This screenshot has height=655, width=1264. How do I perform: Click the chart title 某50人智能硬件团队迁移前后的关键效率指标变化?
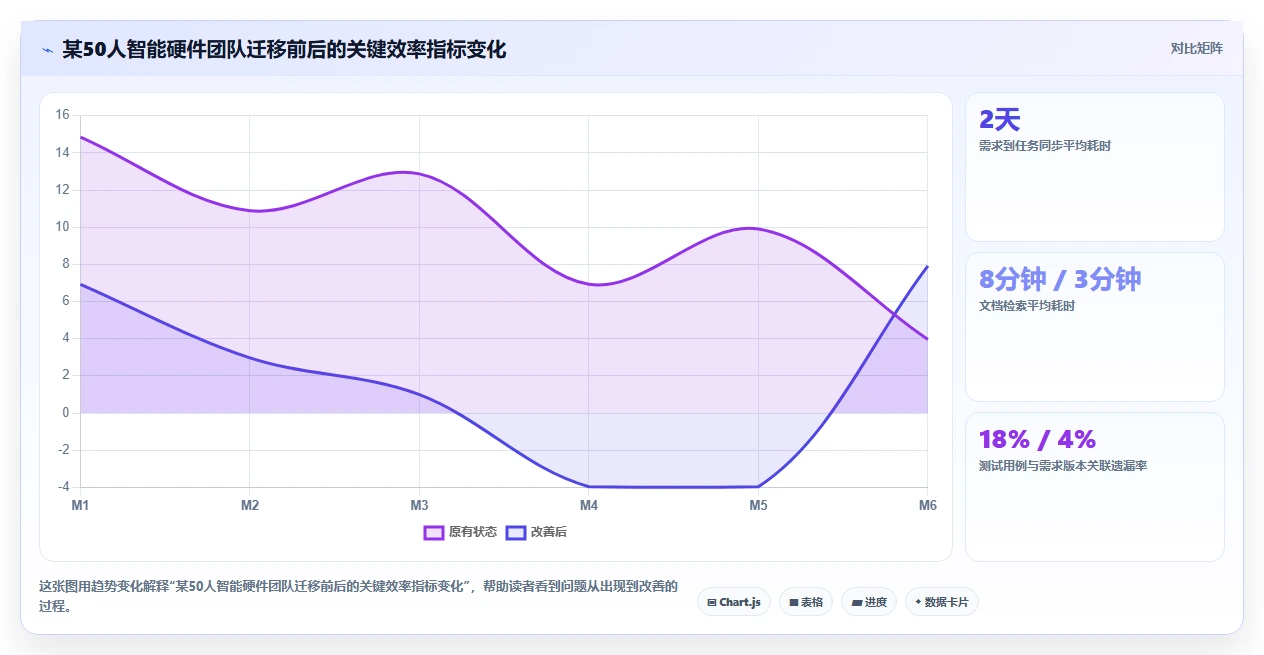tap(284, 49)
